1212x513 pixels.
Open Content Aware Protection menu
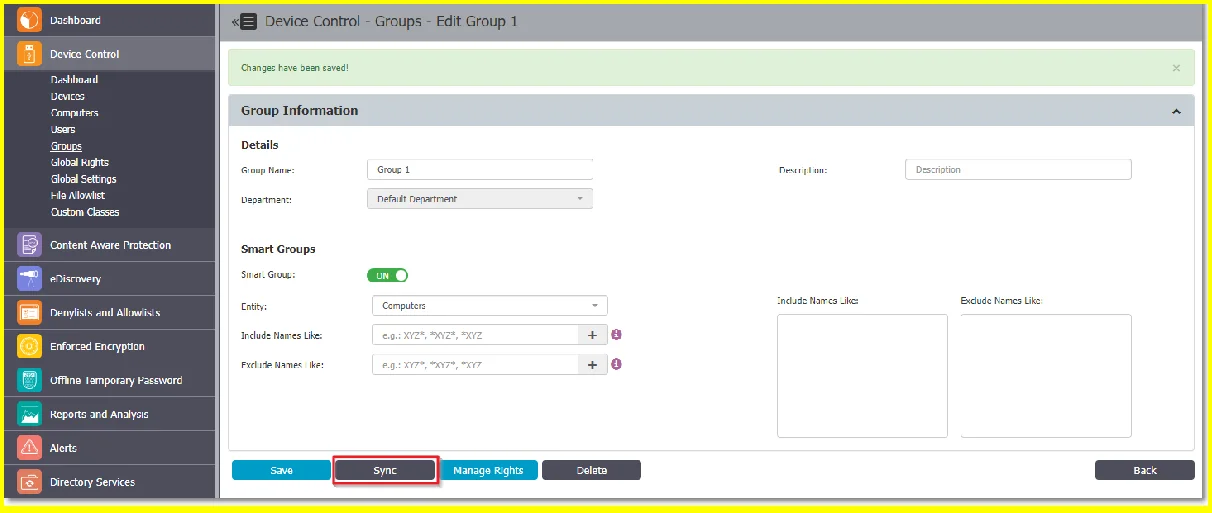108,245
